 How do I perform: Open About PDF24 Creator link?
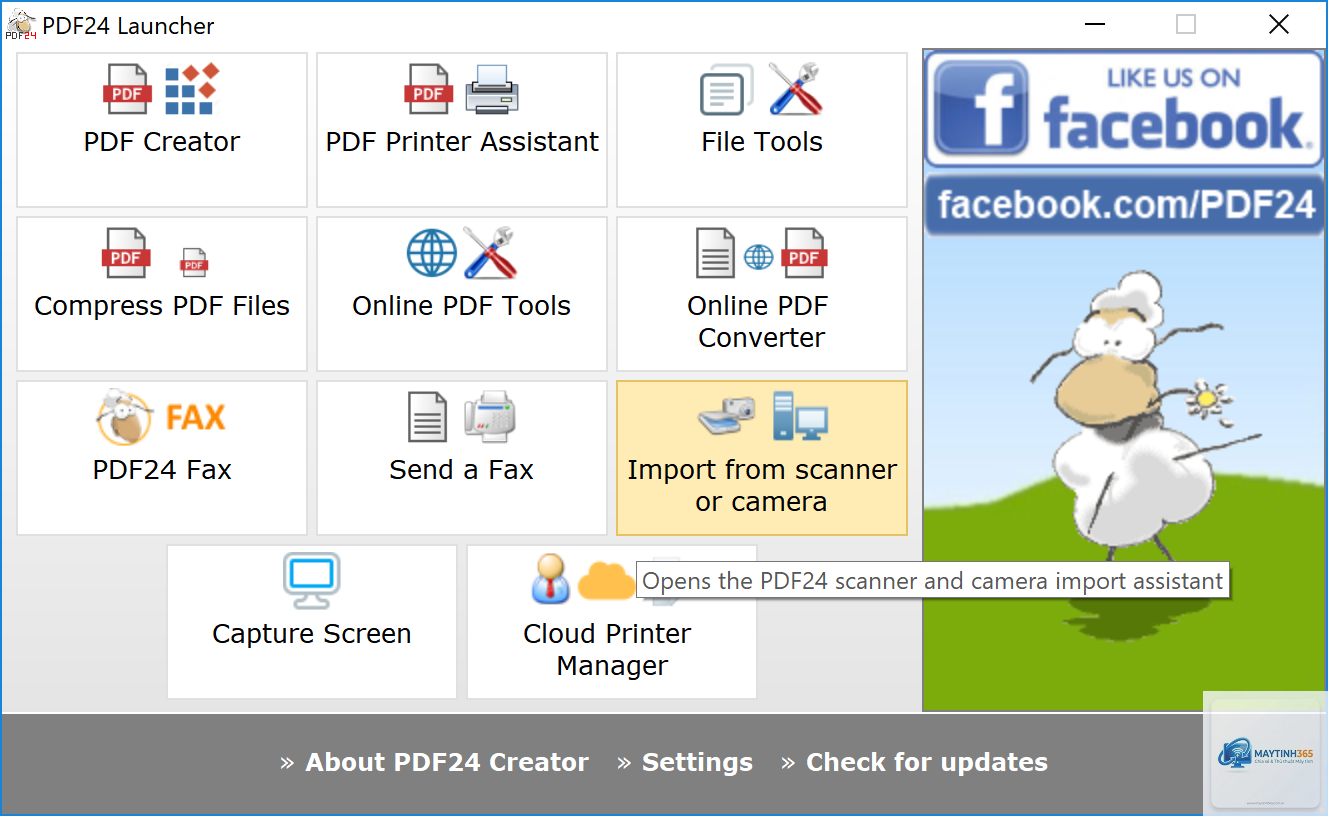(x=447, y=762)
